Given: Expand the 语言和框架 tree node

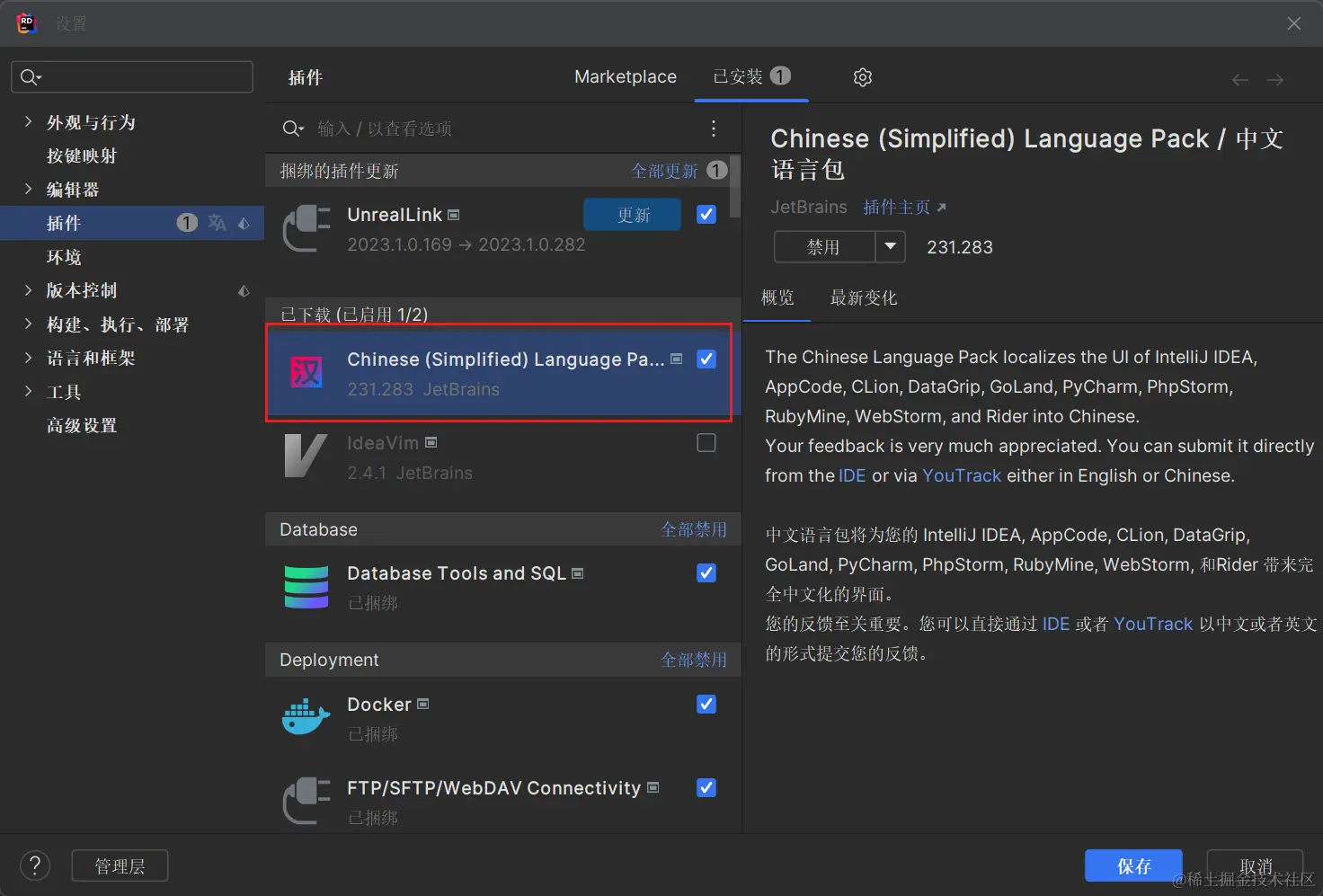Looking at the screenshot, I should (x=28, y=357).
